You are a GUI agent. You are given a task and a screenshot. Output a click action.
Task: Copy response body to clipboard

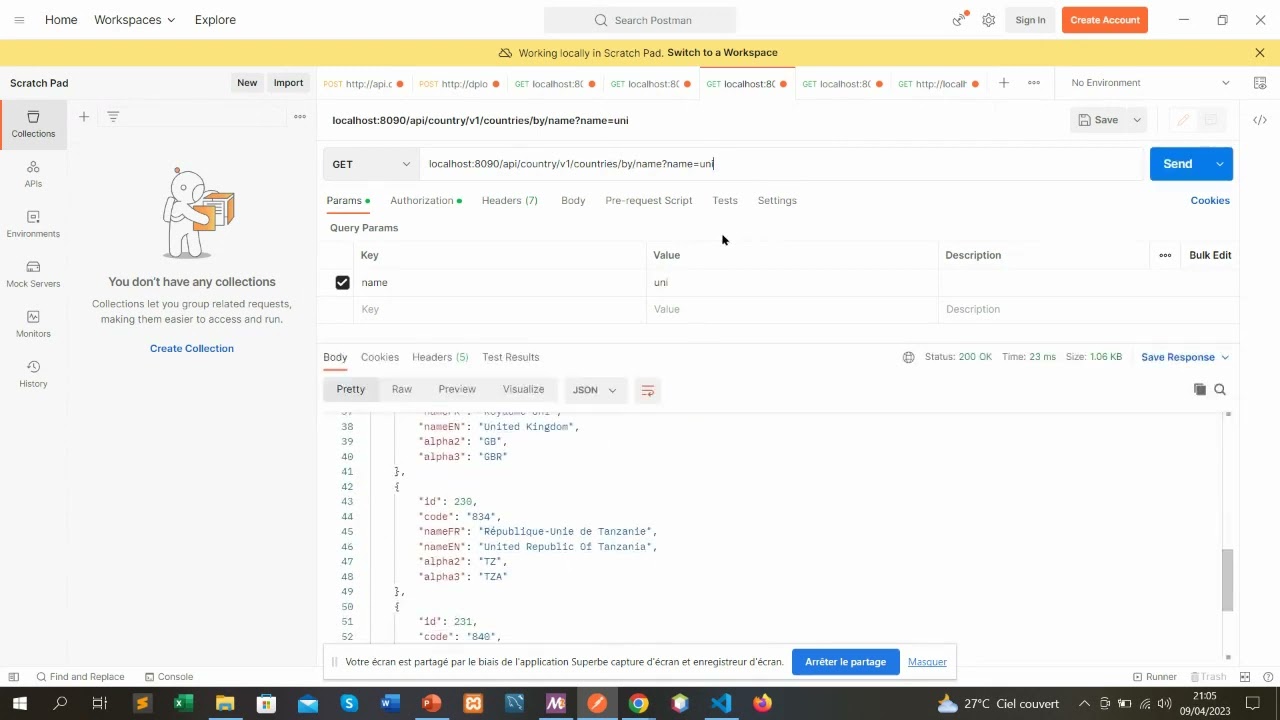point(1200,389)
